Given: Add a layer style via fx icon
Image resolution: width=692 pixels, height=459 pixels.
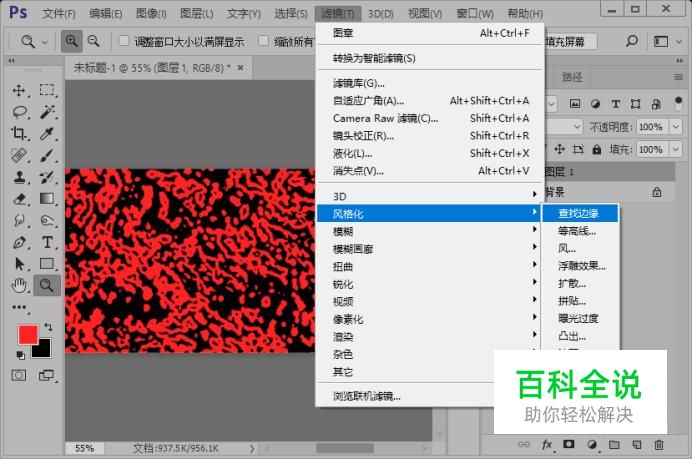Looking at the screenshot, I should (546, 444).
